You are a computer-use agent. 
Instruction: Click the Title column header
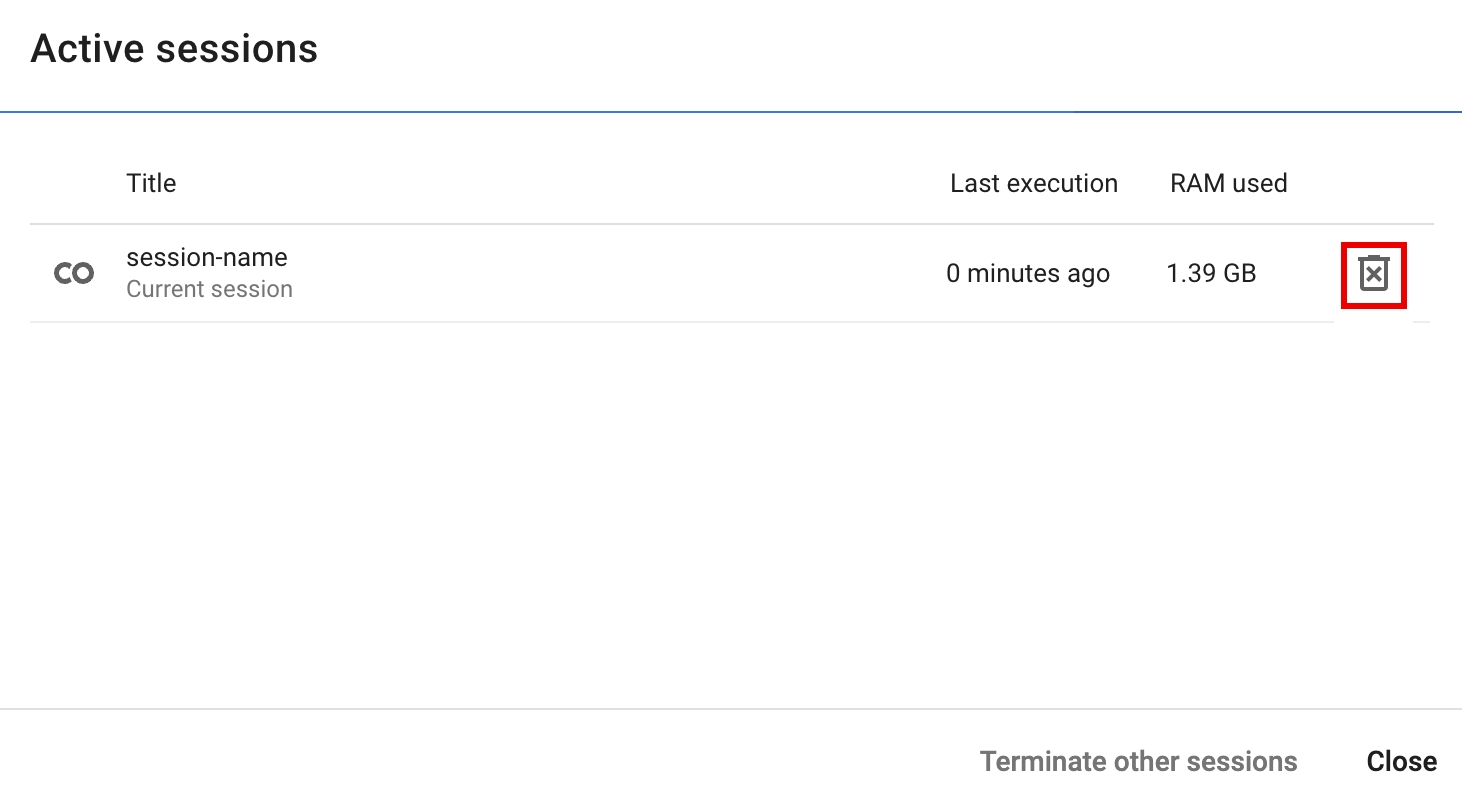pos(151,183)
